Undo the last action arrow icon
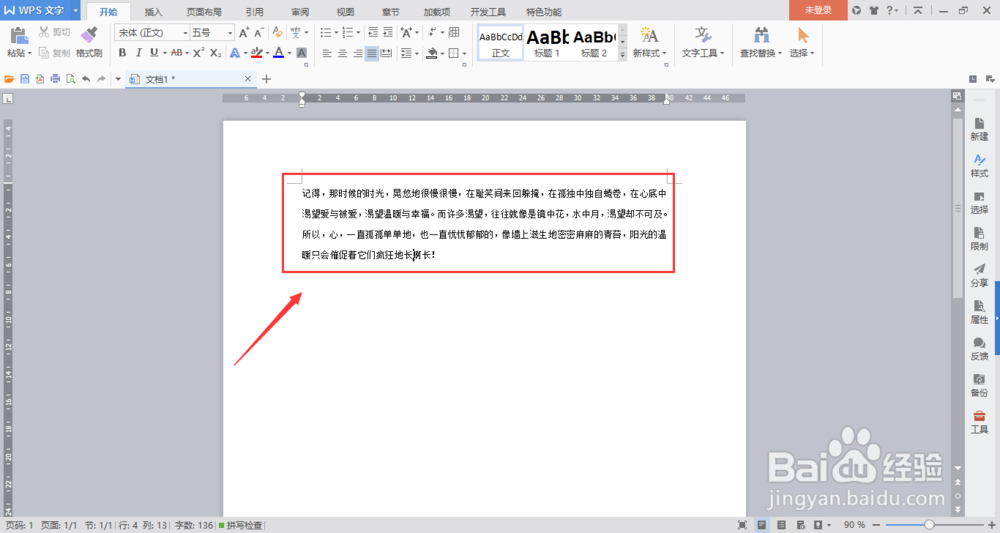Image resolution: width=1000 pixels, height=533 pixels. (x=86, y=79)
